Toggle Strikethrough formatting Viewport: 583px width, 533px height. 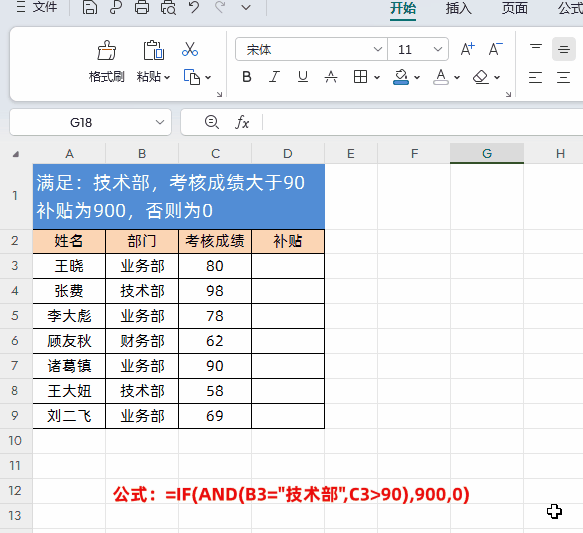[331, 77]
